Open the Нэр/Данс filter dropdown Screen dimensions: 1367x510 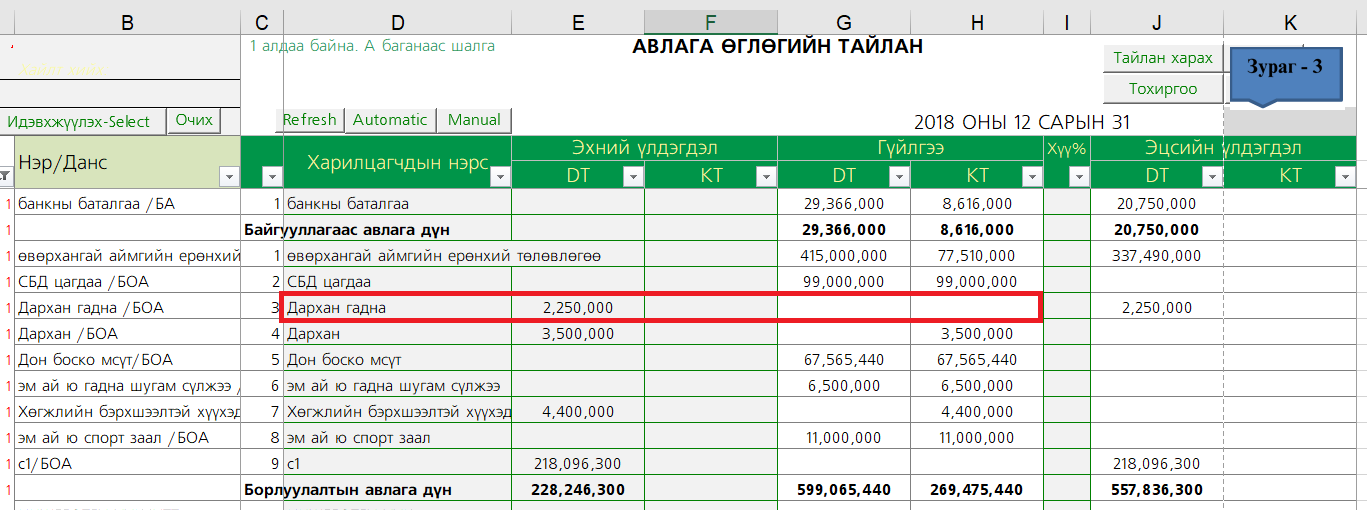[x=228, y=177]
